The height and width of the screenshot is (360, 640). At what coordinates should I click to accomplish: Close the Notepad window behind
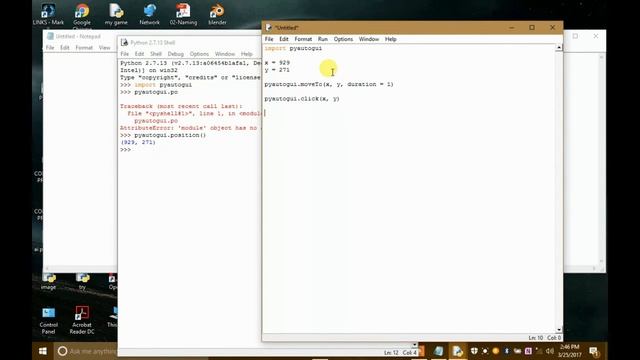click(x=596, y=36)
